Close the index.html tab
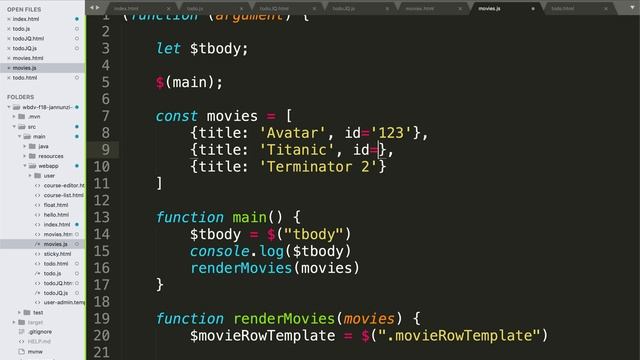Screen dimensions: 640x360 (x=169, y=9)
